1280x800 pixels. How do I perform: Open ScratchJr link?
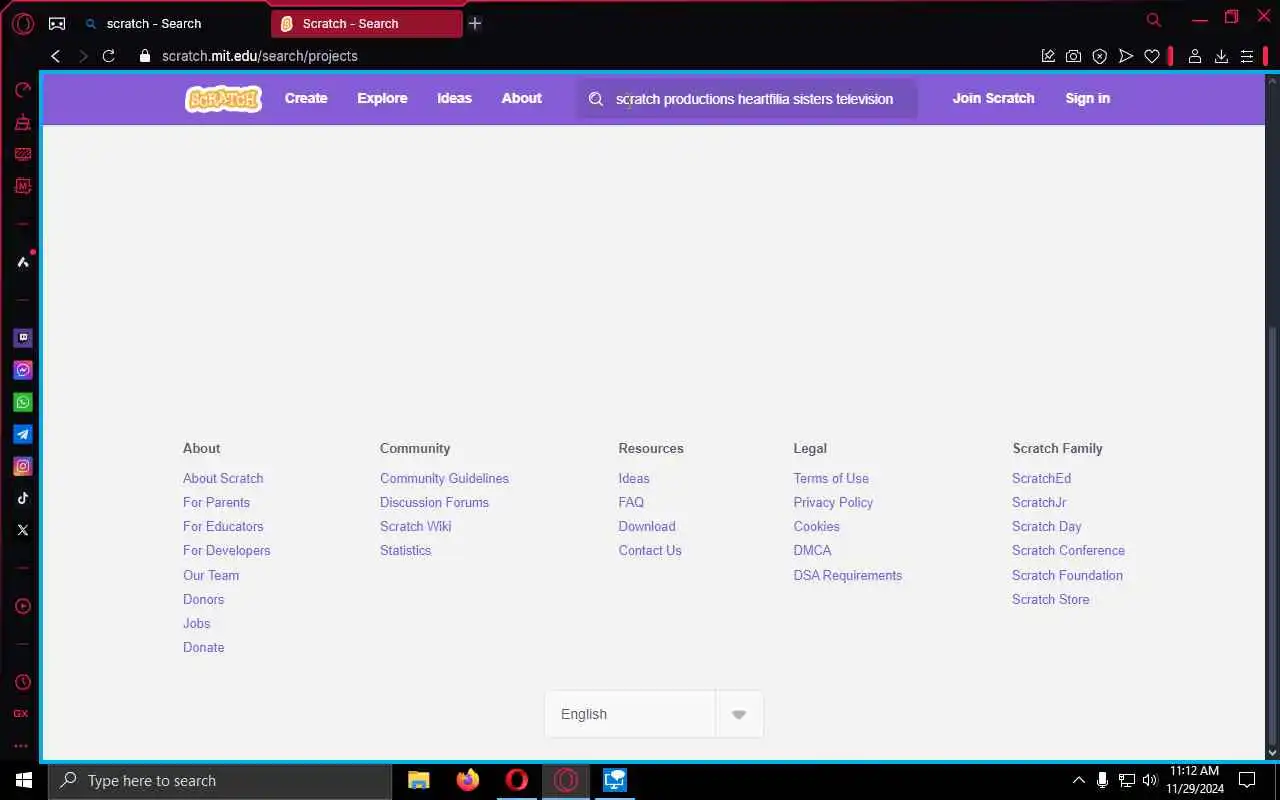click(x=1039, y=502)
